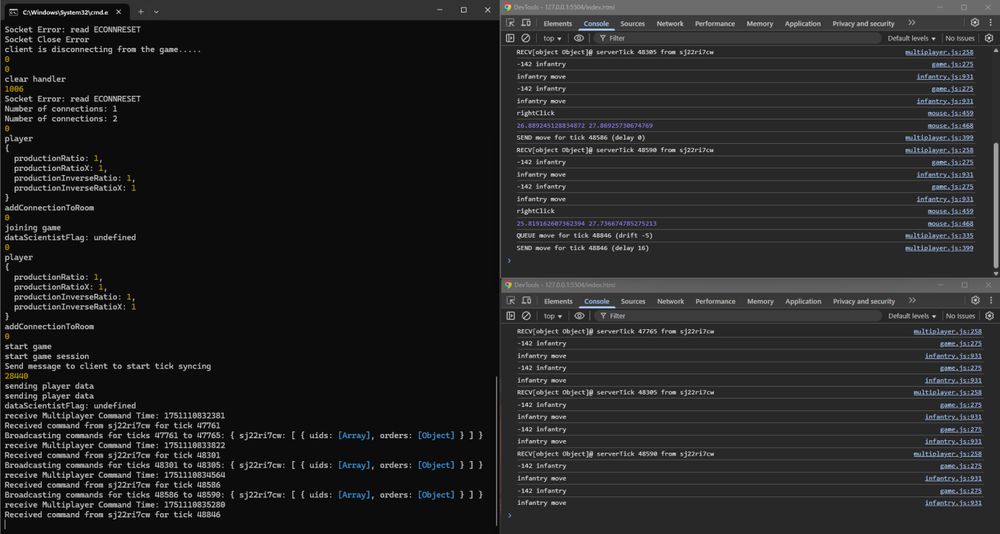This screenshot has width=1000, height=534.
Task: Open multiplayer.js:258 link on serverTick 47765 row
Action: click(947, 331)
